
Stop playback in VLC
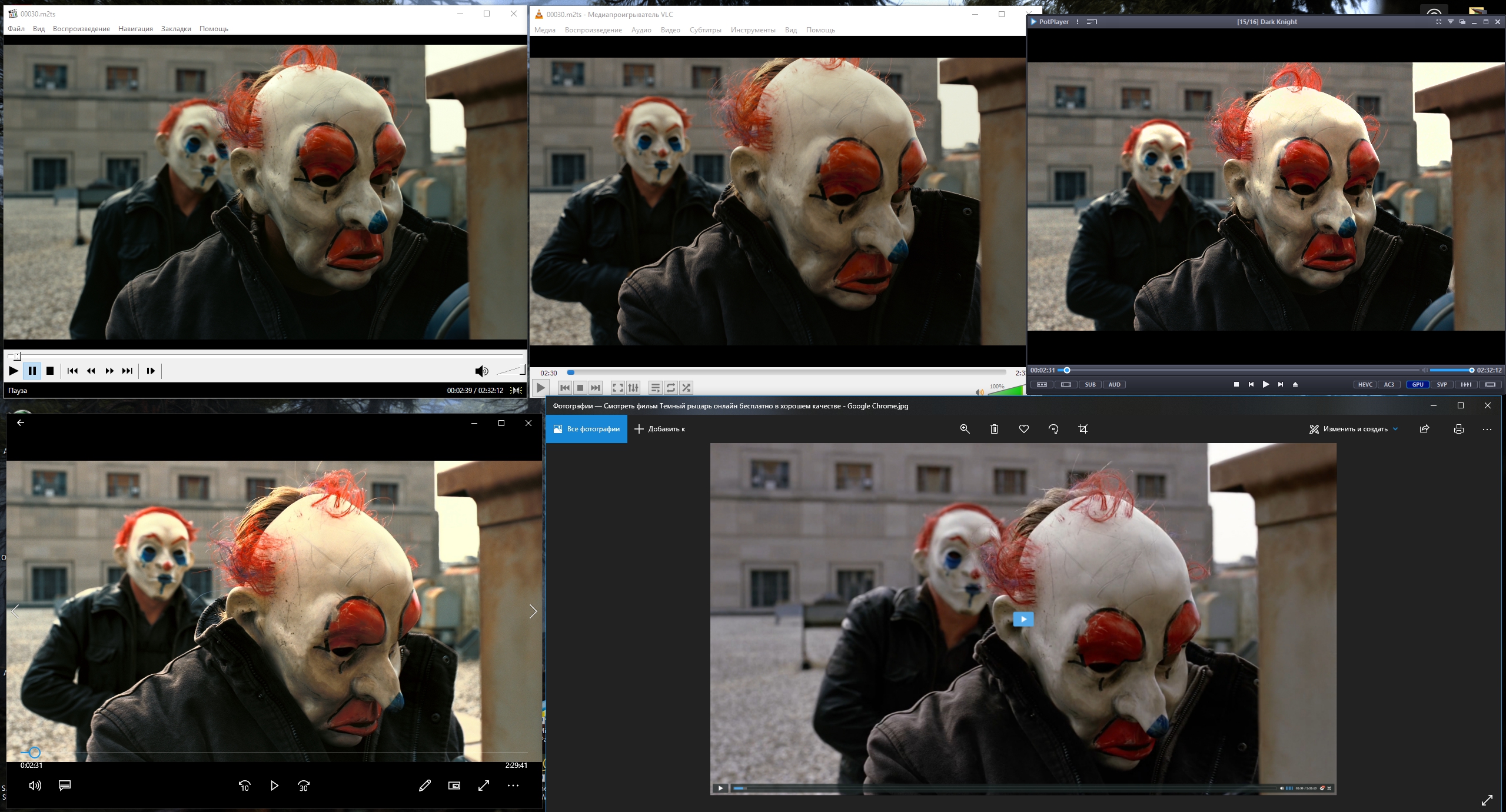click(x=580, y=388)
